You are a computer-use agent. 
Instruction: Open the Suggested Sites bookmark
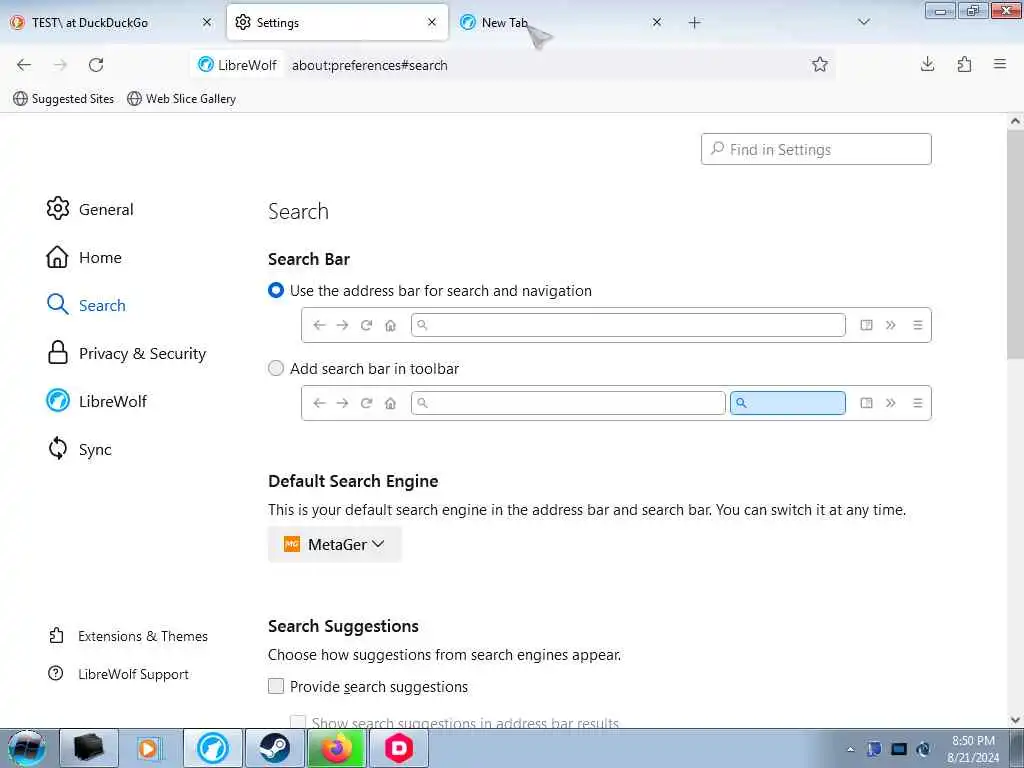(64, 99)
